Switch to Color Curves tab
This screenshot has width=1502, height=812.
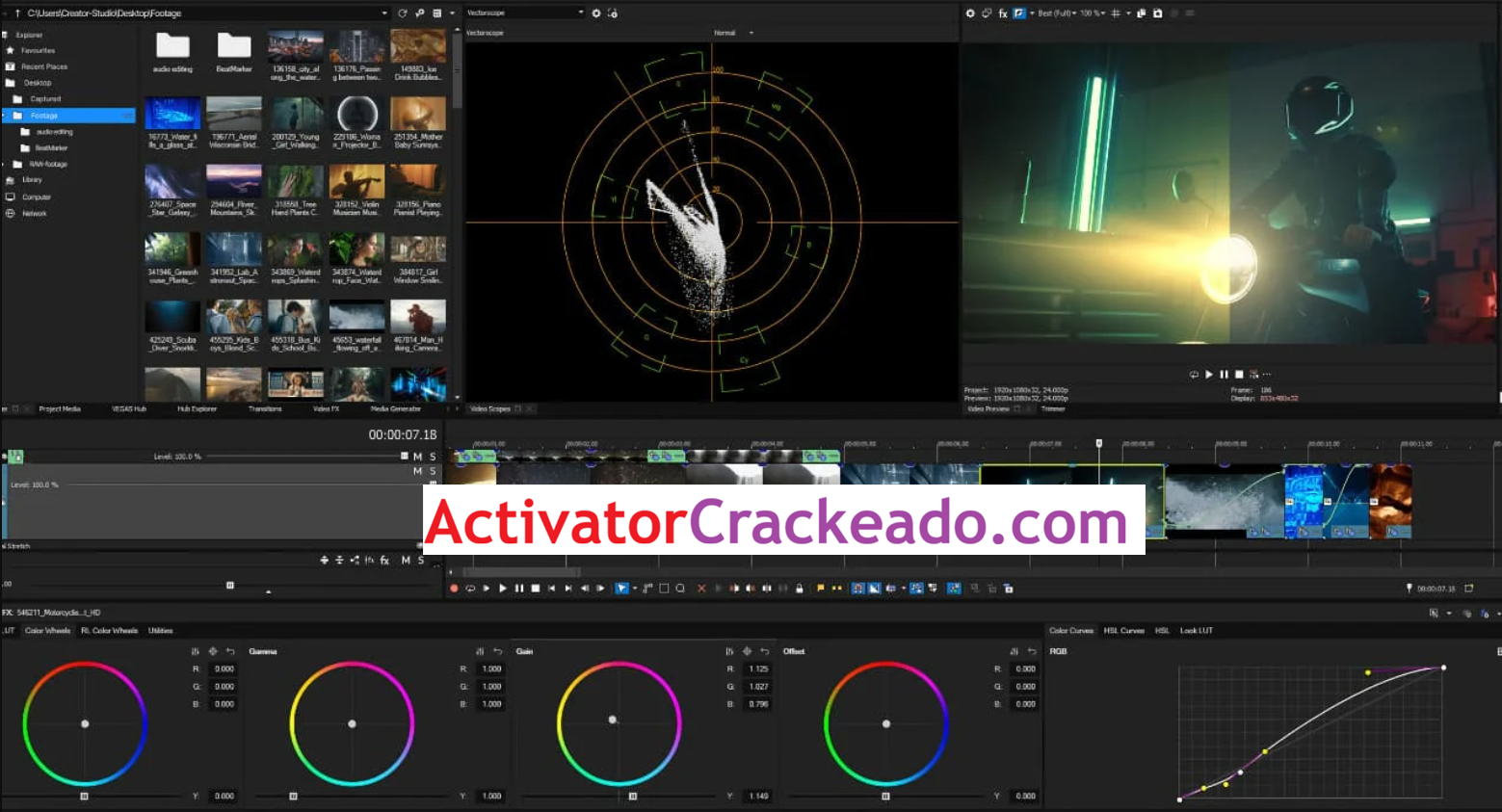(x=1071, y=631)
